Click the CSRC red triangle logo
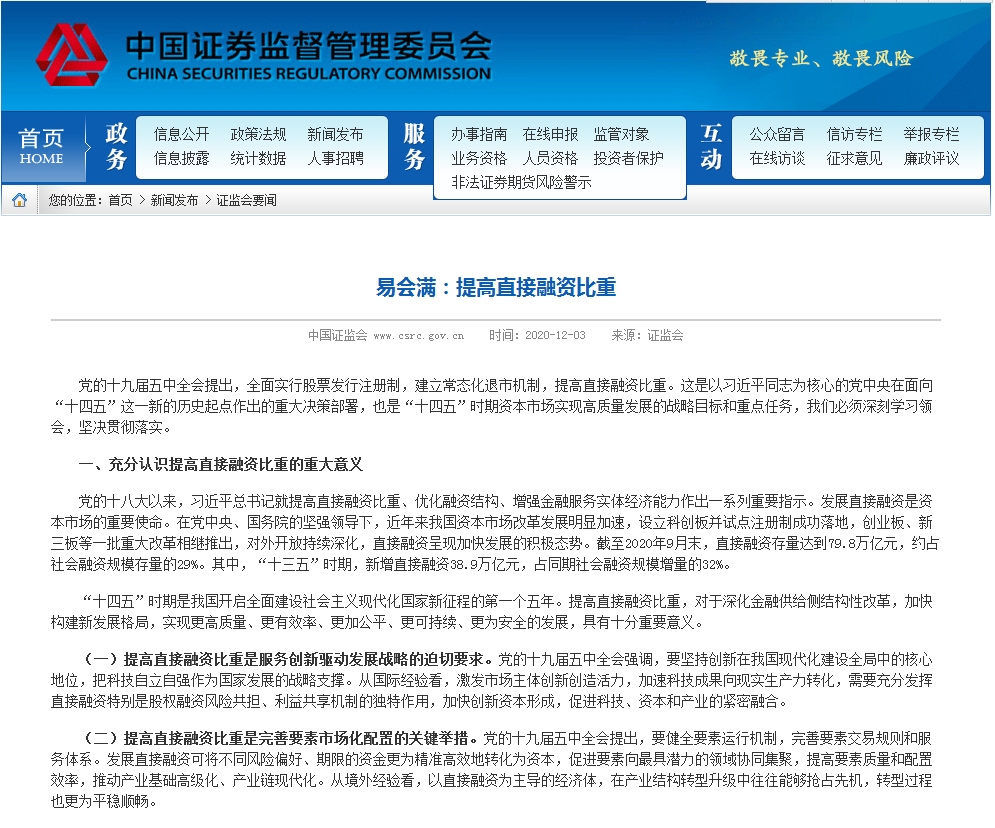995x828 pixels. (x=71, y=55)
